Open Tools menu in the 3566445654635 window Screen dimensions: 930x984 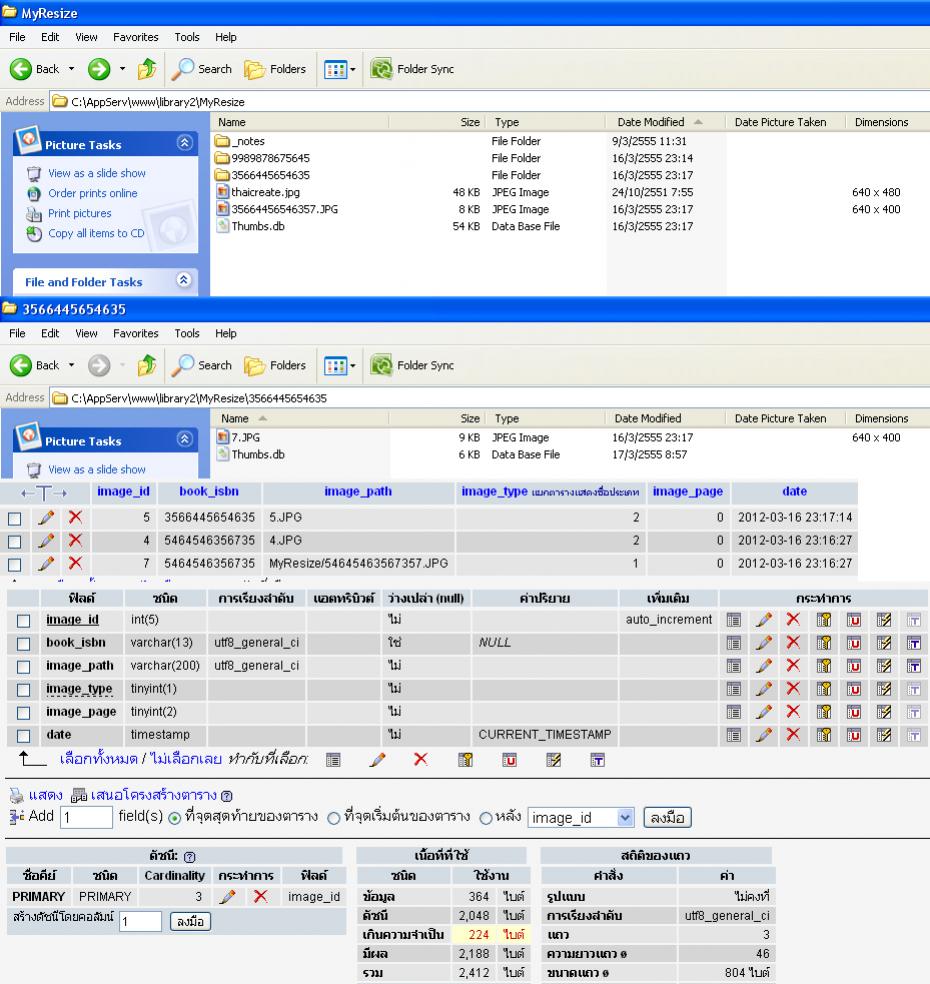(x=186, y=333)
